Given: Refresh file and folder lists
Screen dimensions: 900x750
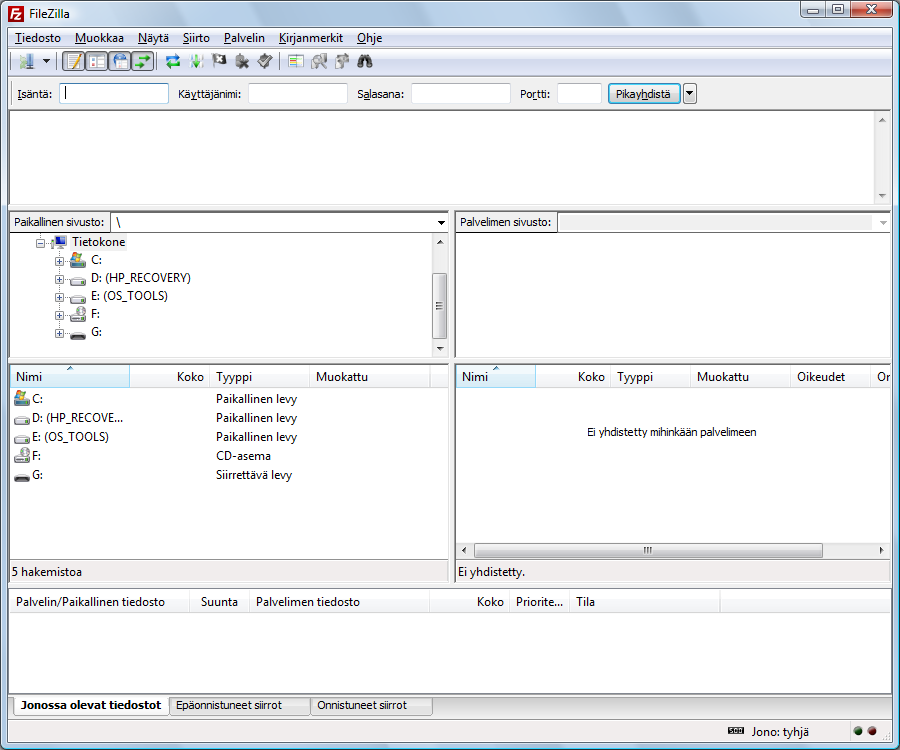Looking at the screenshot, I should click(173, 61).
